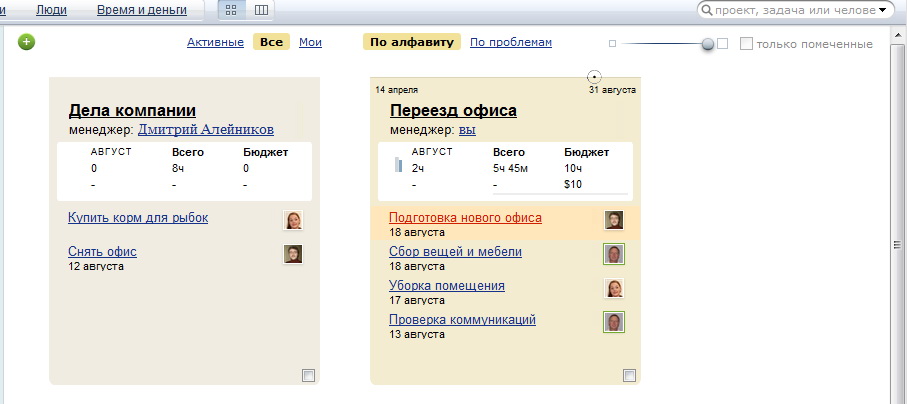Click avatar next to Подготовка нового офиса
Image resolution: width=907 pixels, height=404 pixels.
point(614,221)
